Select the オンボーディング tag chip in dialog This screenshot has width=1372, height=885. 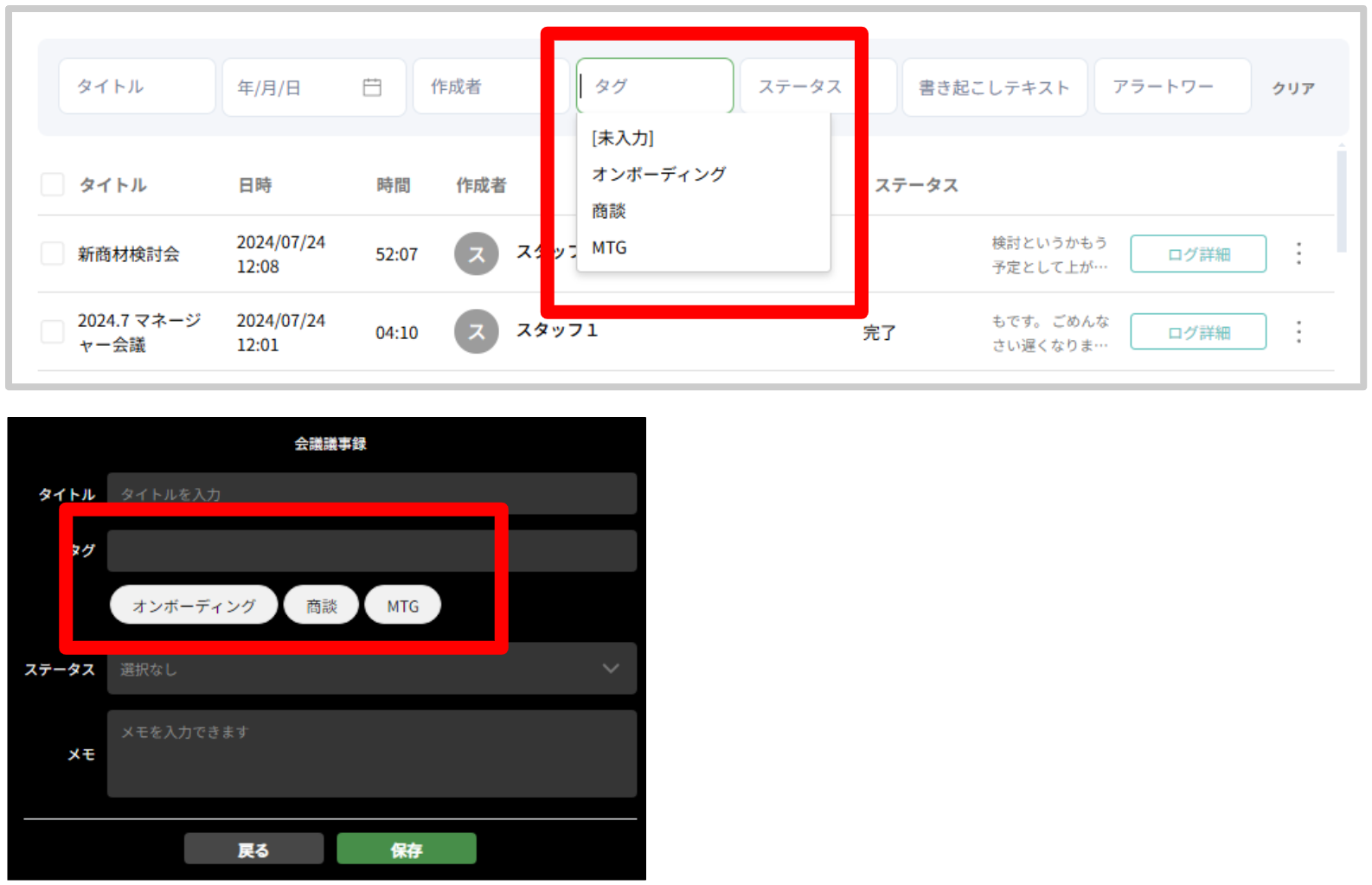point(194,605)
